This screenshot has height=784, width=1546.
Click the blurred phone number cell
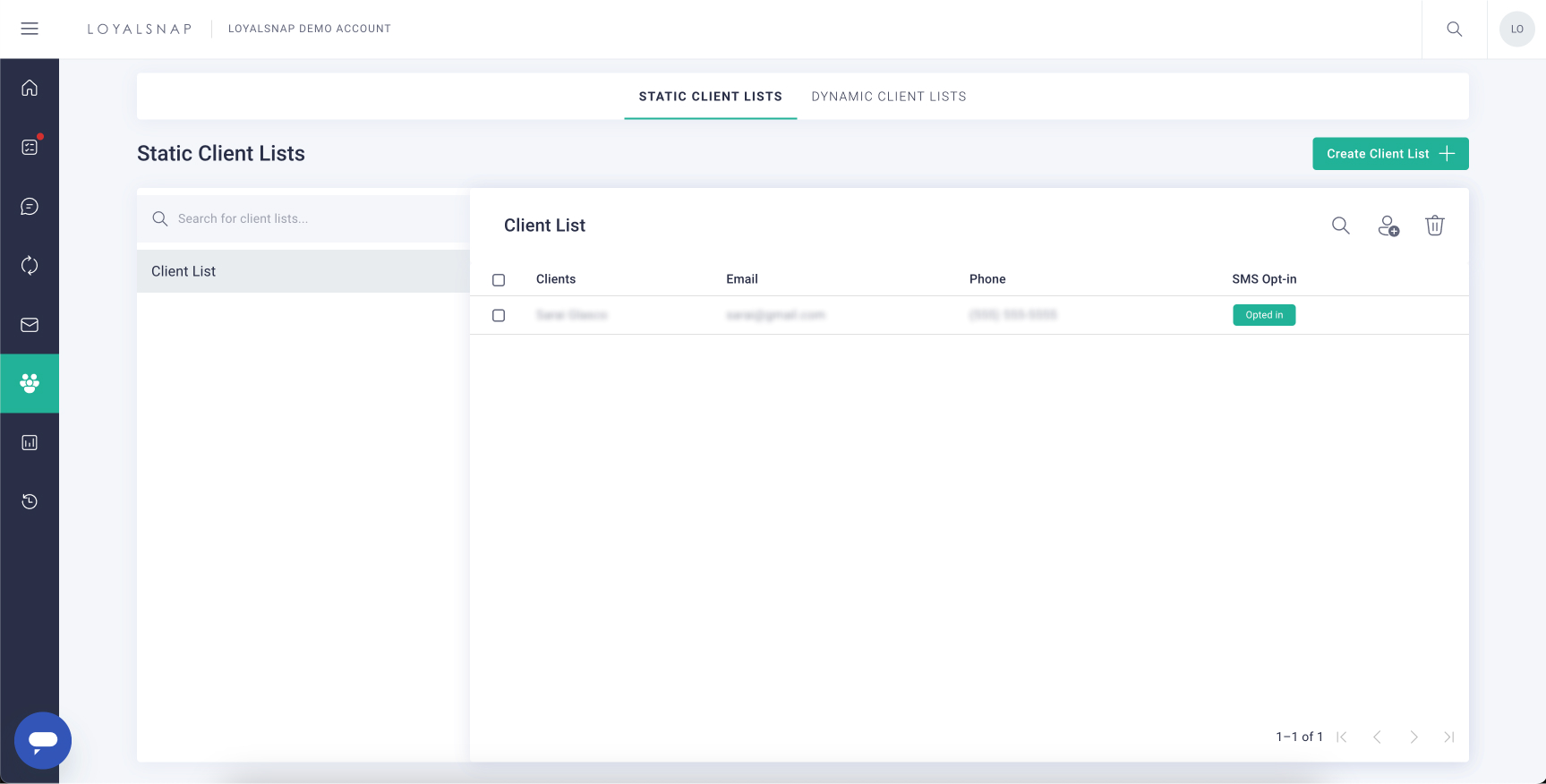tap(1013, 315)
